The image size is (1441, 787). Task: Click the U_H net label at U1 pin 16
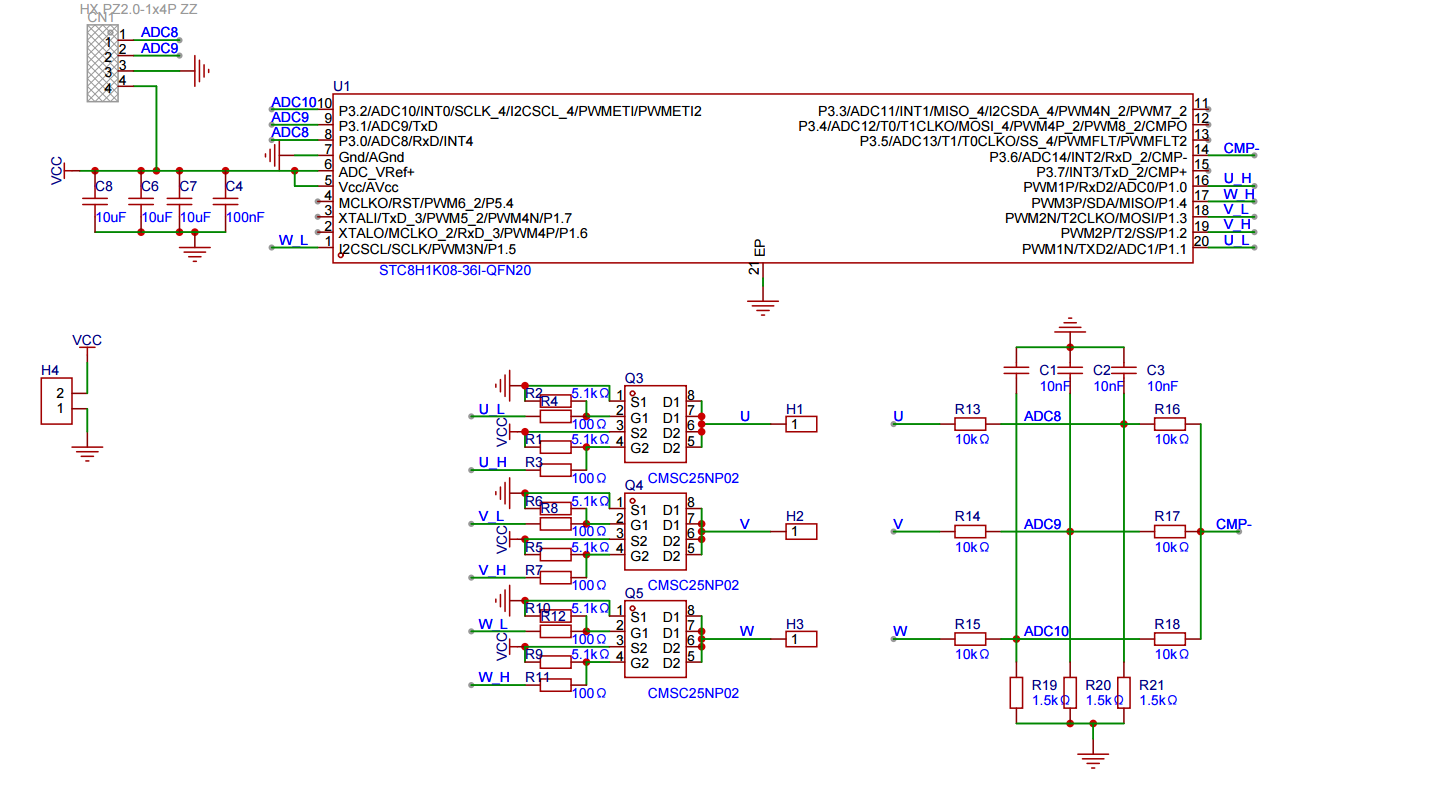[x=1238, y=179]
